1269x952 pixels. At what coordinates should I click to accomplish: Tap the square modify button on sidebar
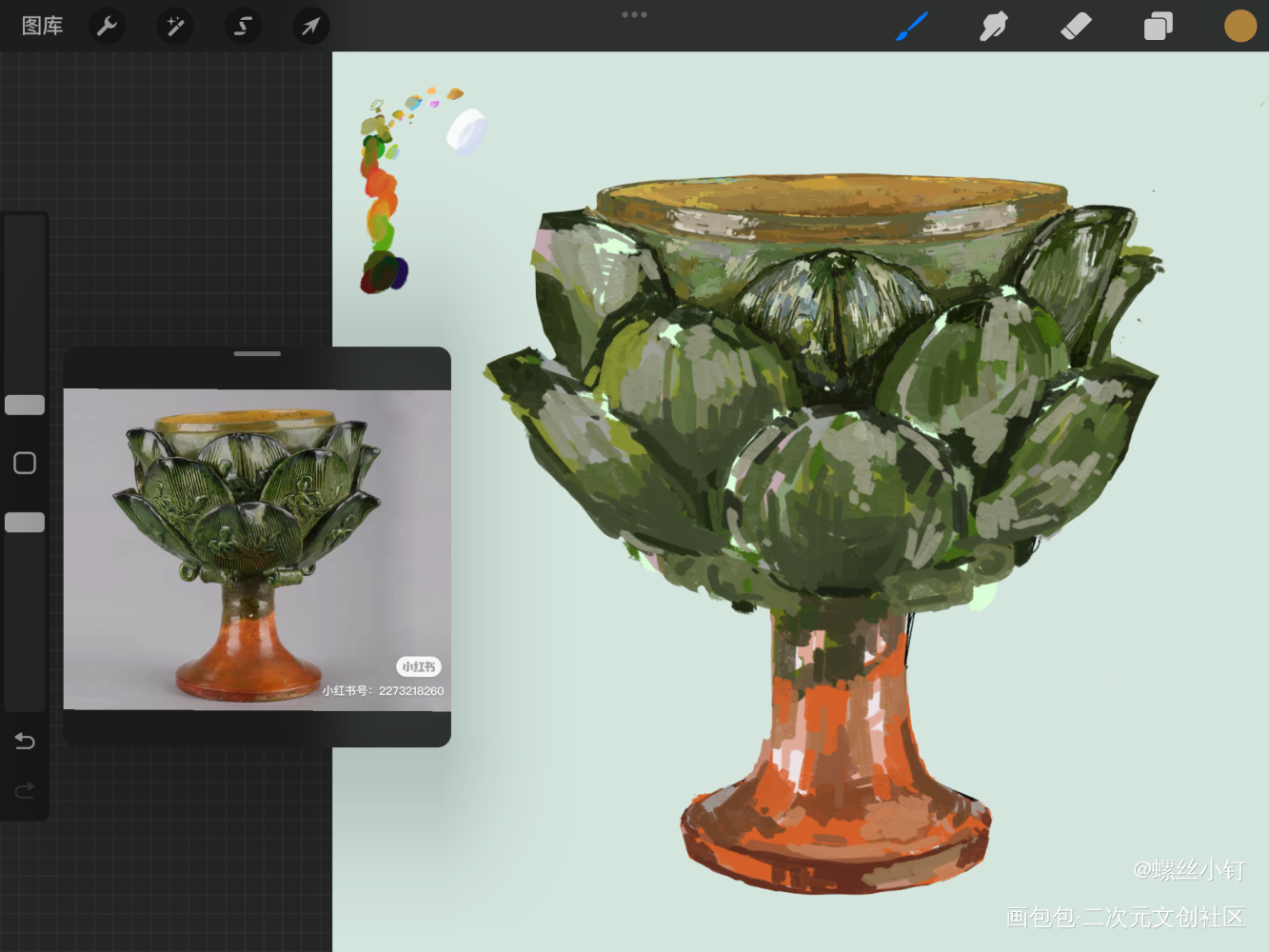pos(25,464)
